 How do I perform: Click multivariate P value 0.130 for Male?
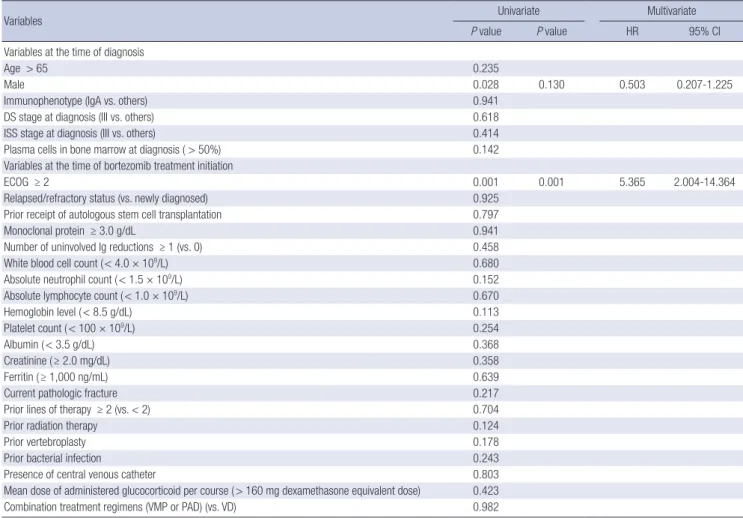coord(552,84)
